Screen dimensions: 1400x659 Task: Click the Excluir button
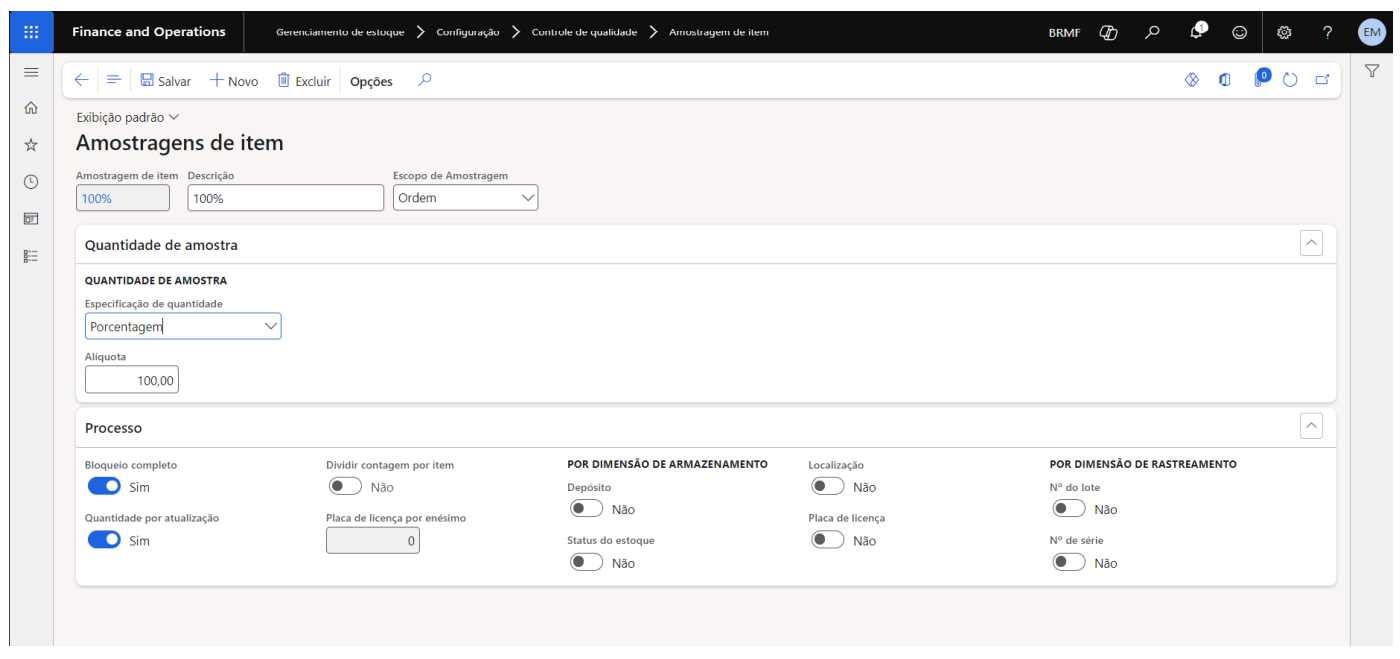[x=303, y=81]
